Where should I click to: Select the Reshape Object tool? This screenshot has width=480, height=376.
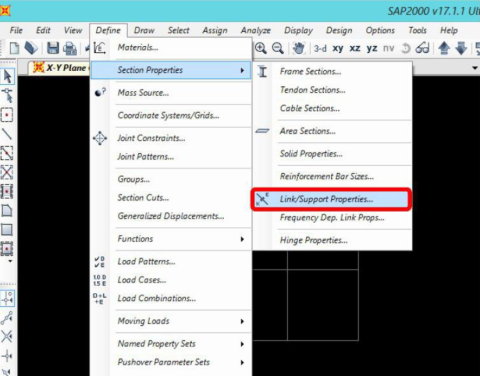point(7,96)
